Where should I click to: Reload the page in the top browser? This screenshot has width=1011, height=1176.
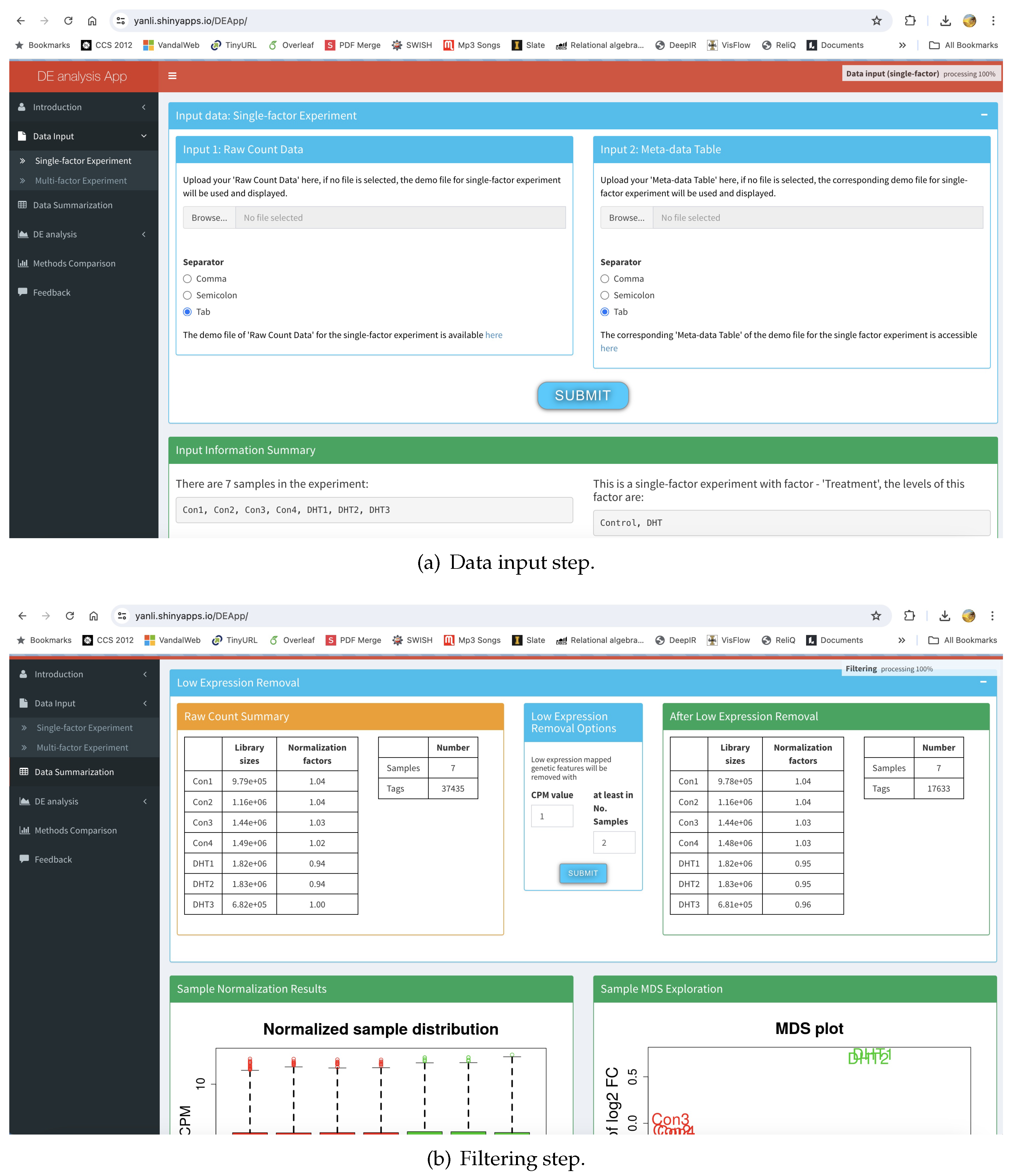pyautogui.click(x=68, y=21)
